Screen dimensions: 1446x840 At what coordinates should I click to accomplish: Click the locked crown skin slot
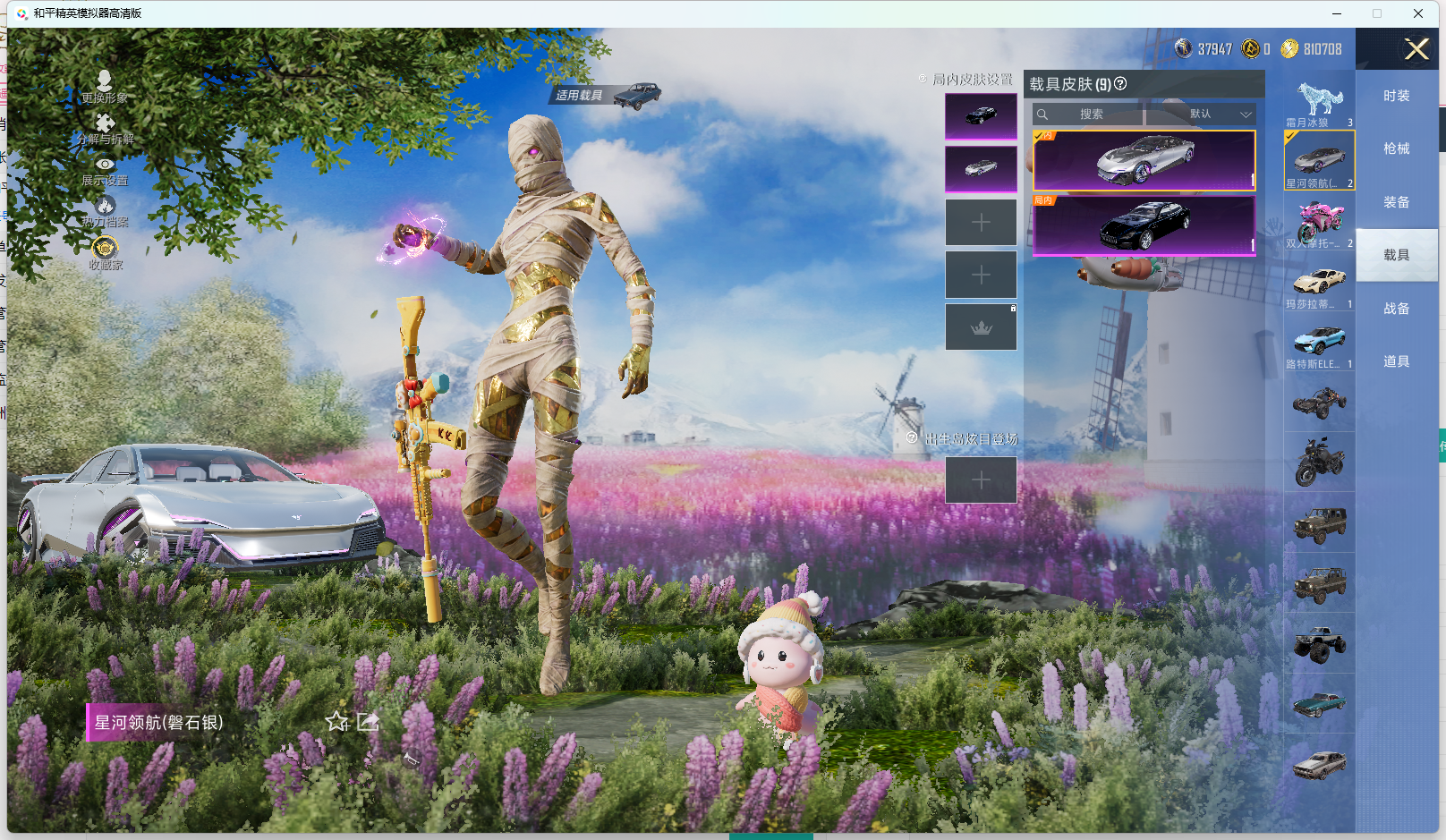[x=981, y=327]
